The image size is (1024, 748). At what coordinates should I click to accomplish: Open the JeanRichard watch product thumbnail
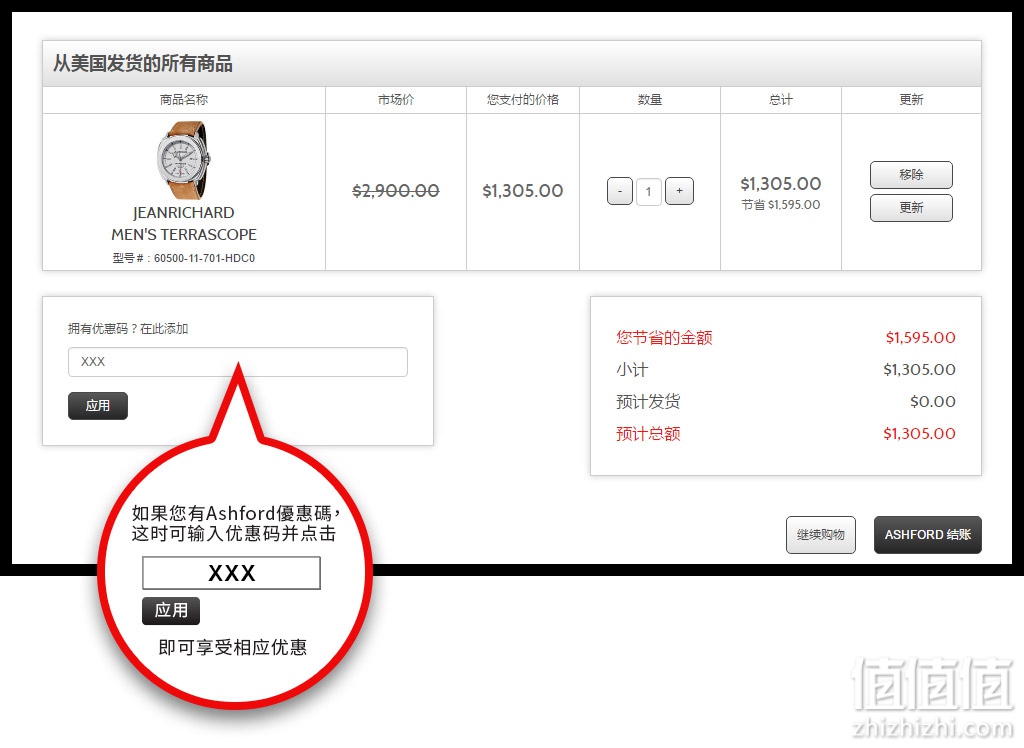(184, 160)
